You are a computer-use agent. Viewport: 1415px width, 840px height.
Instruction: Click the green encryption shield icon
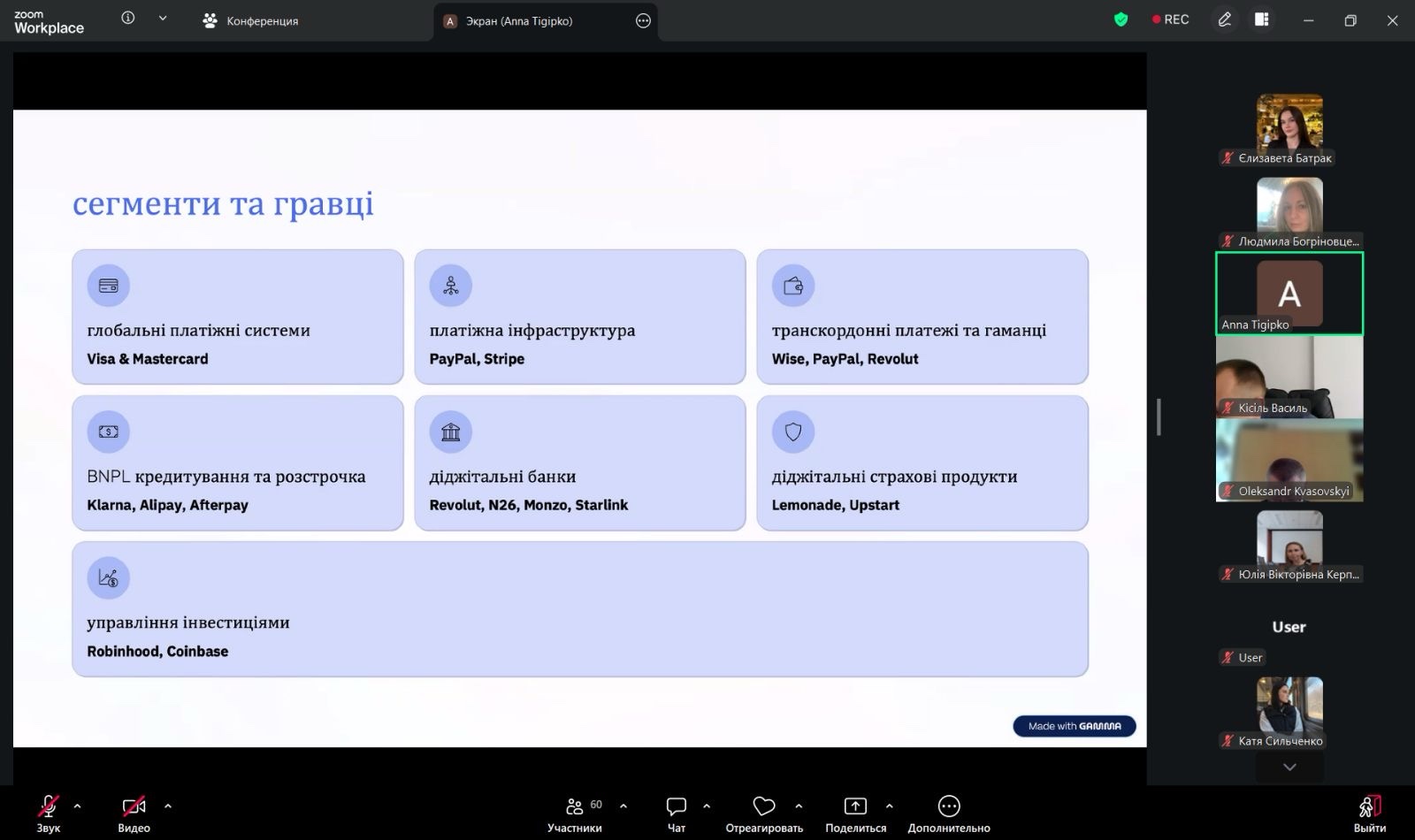[1121, 19]
